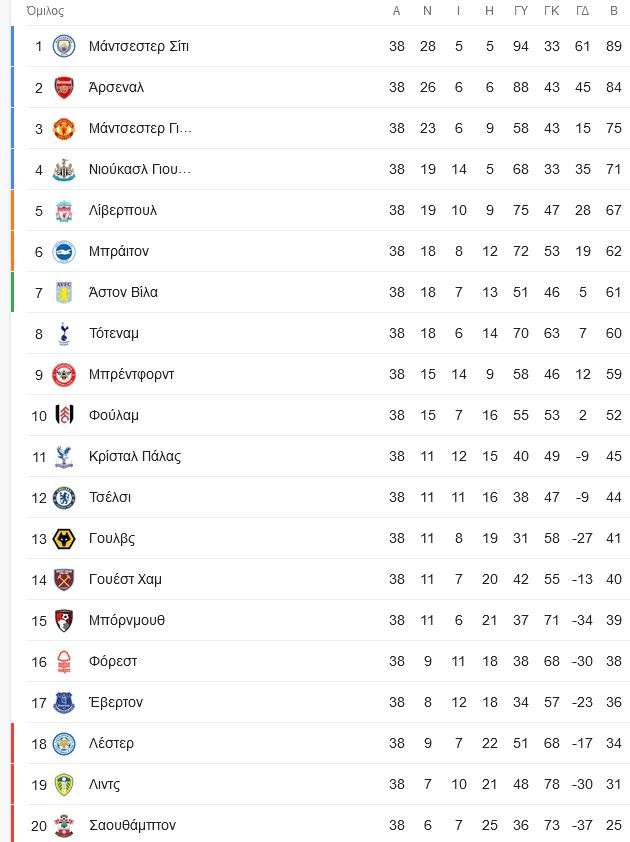Click the Everton club badge
This screenshot has width=630, height=842.
[64, 702]
